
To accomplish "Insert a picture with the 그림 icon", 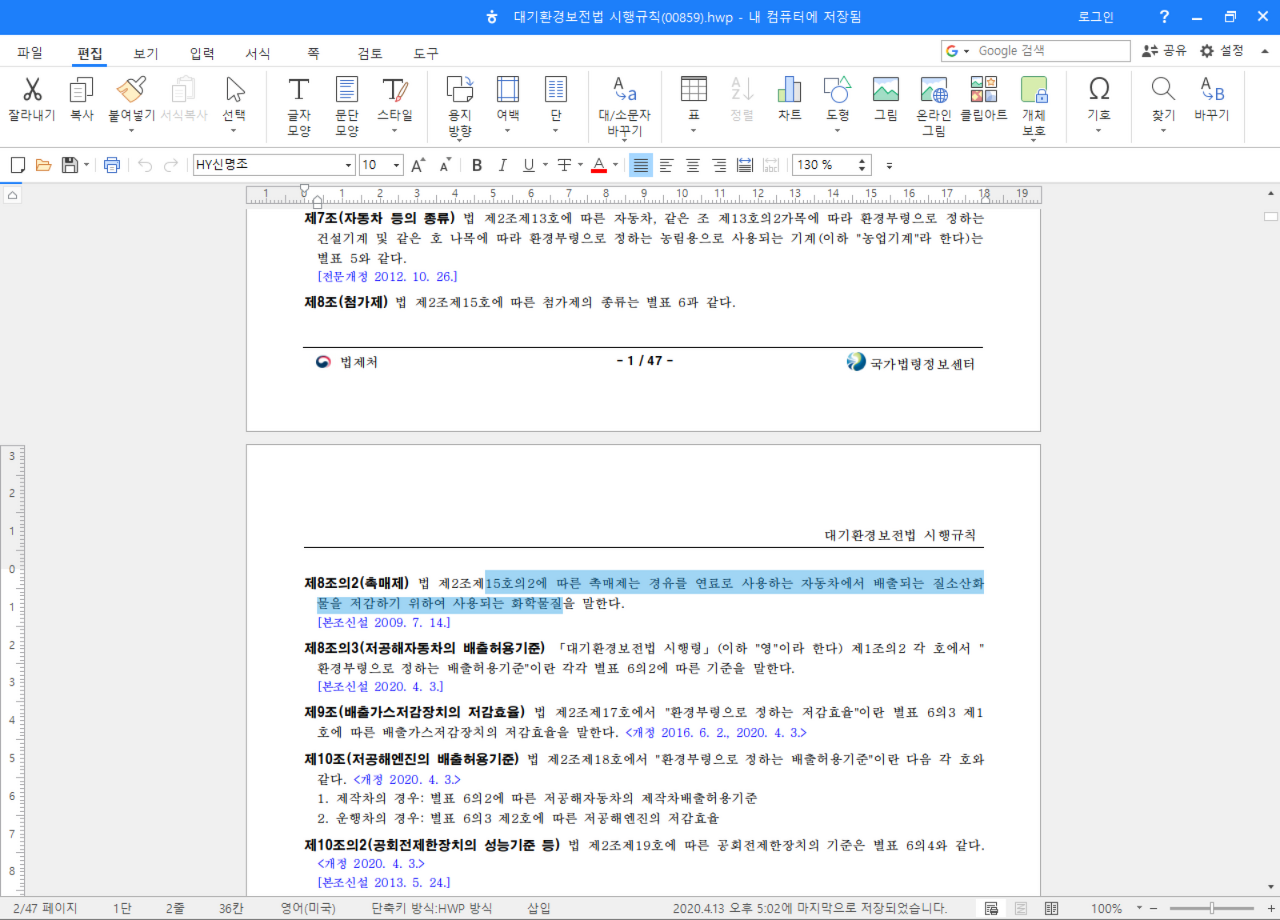I will [886, 90].
